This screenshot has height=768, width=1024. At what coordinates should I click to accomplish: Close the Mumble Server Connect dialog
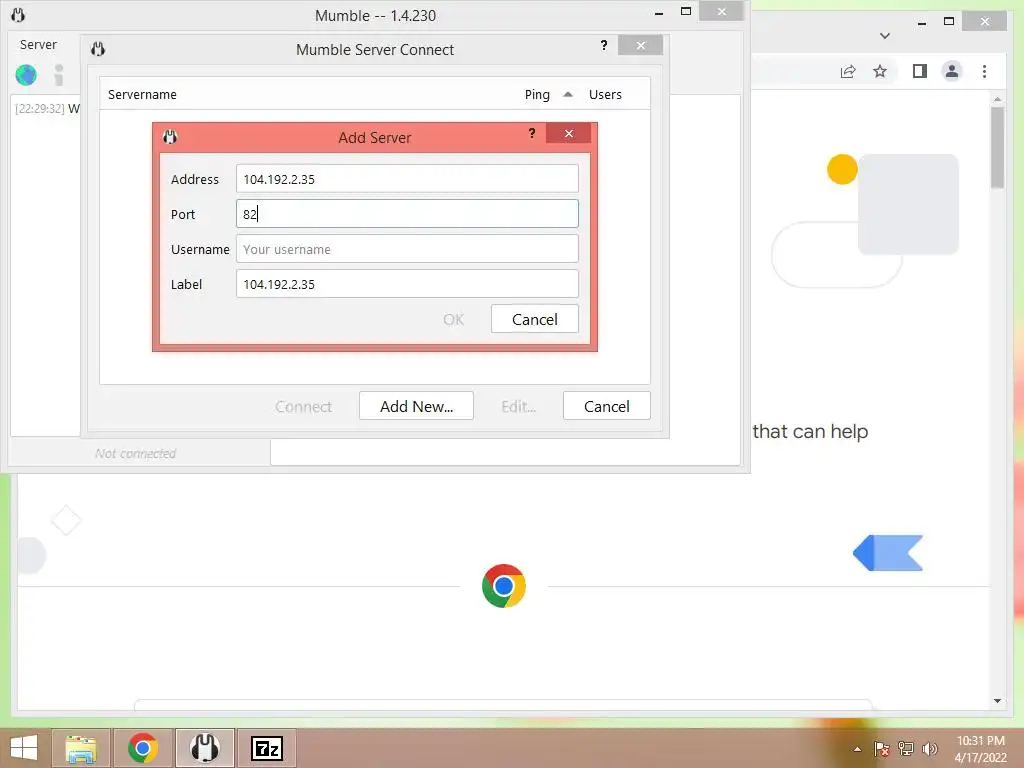click(x=641, y=45)
